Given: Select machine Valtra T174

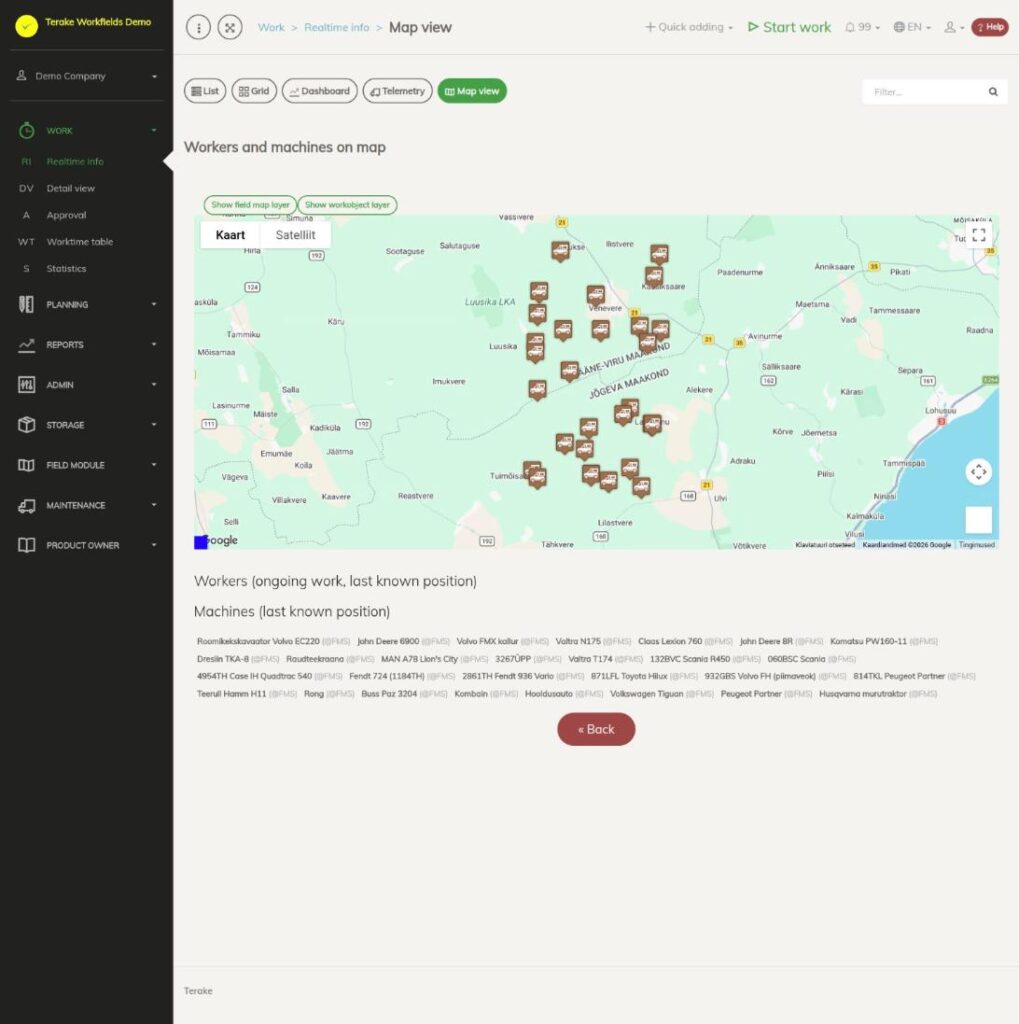Looking at the screenshot, I should click(x=590, y=659).
